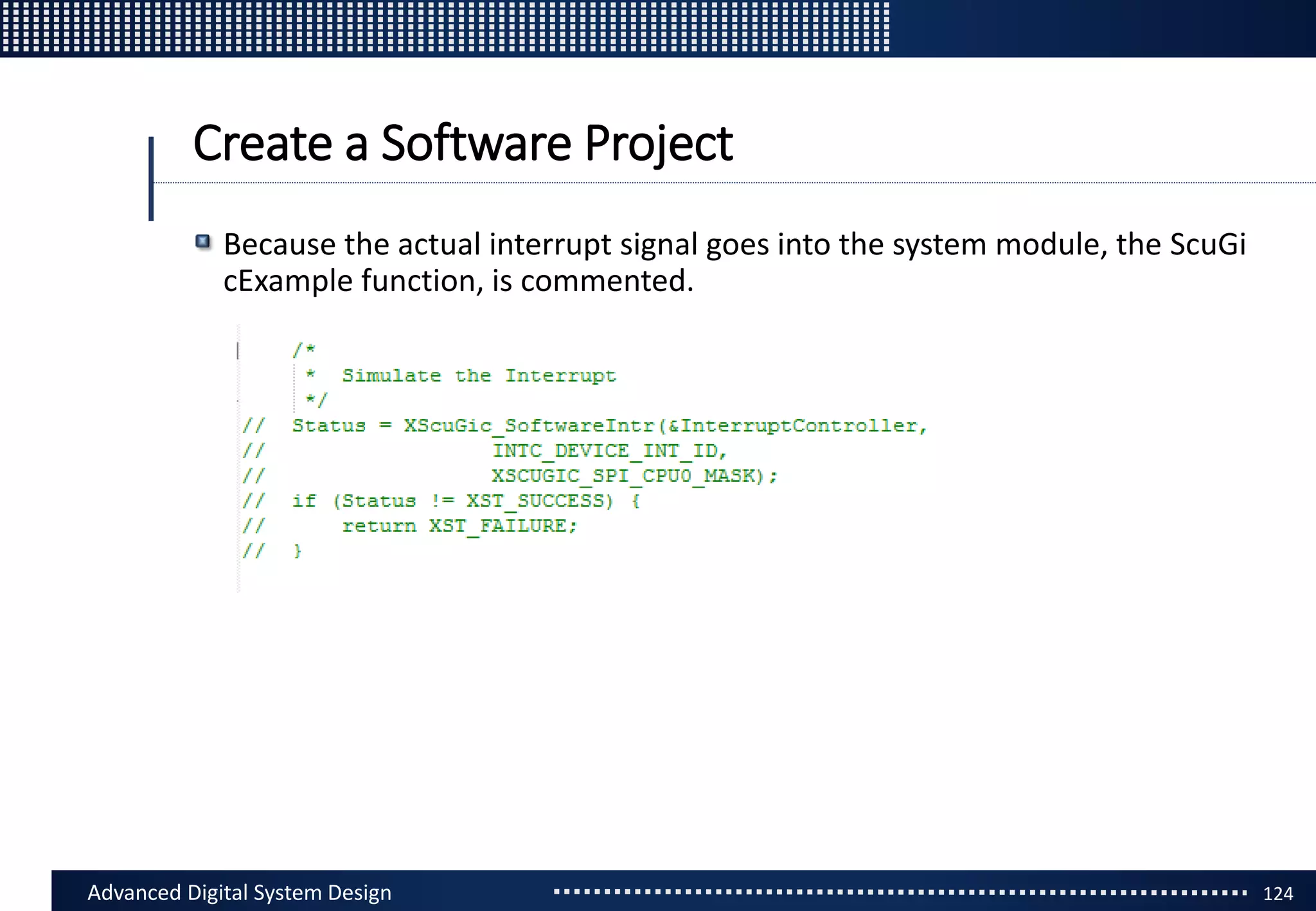
Task: Click the 'return XST_FAILURE;' code line
Action: pyautogui.click(x=459, y=526)
